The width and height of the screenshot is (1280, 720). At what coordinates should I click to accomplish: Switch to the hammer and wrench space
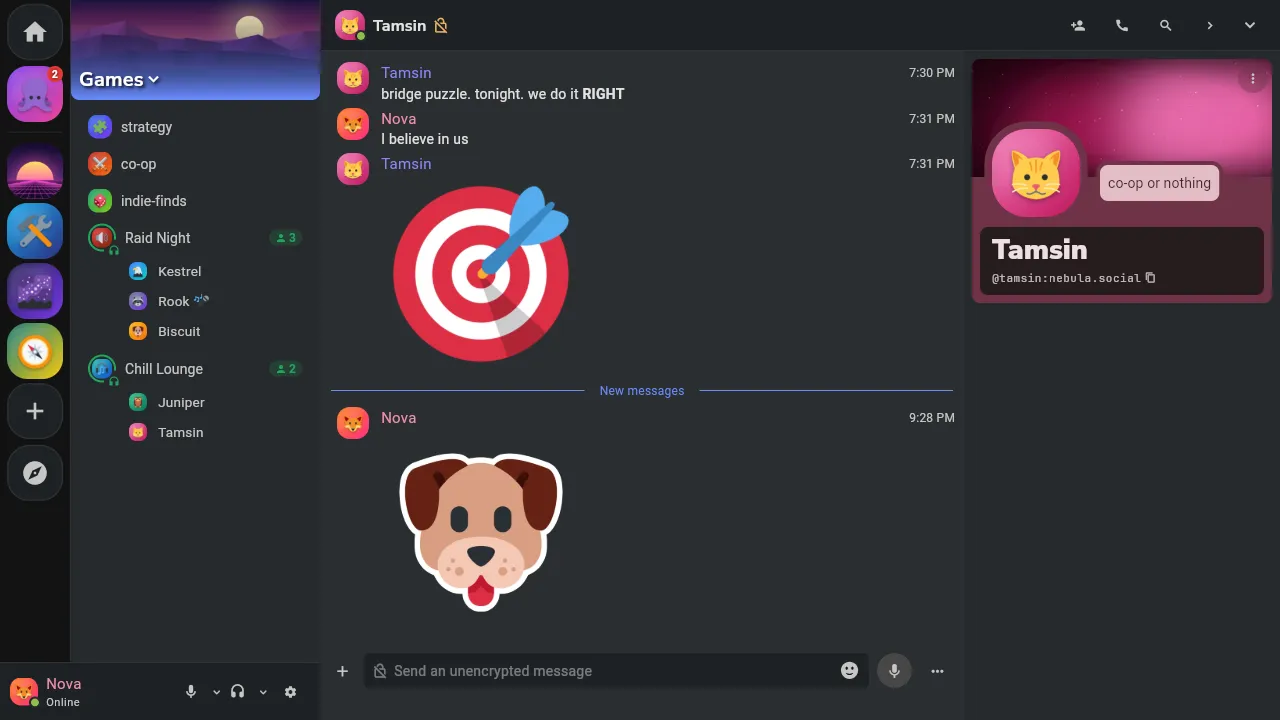[x=35, y=232]
